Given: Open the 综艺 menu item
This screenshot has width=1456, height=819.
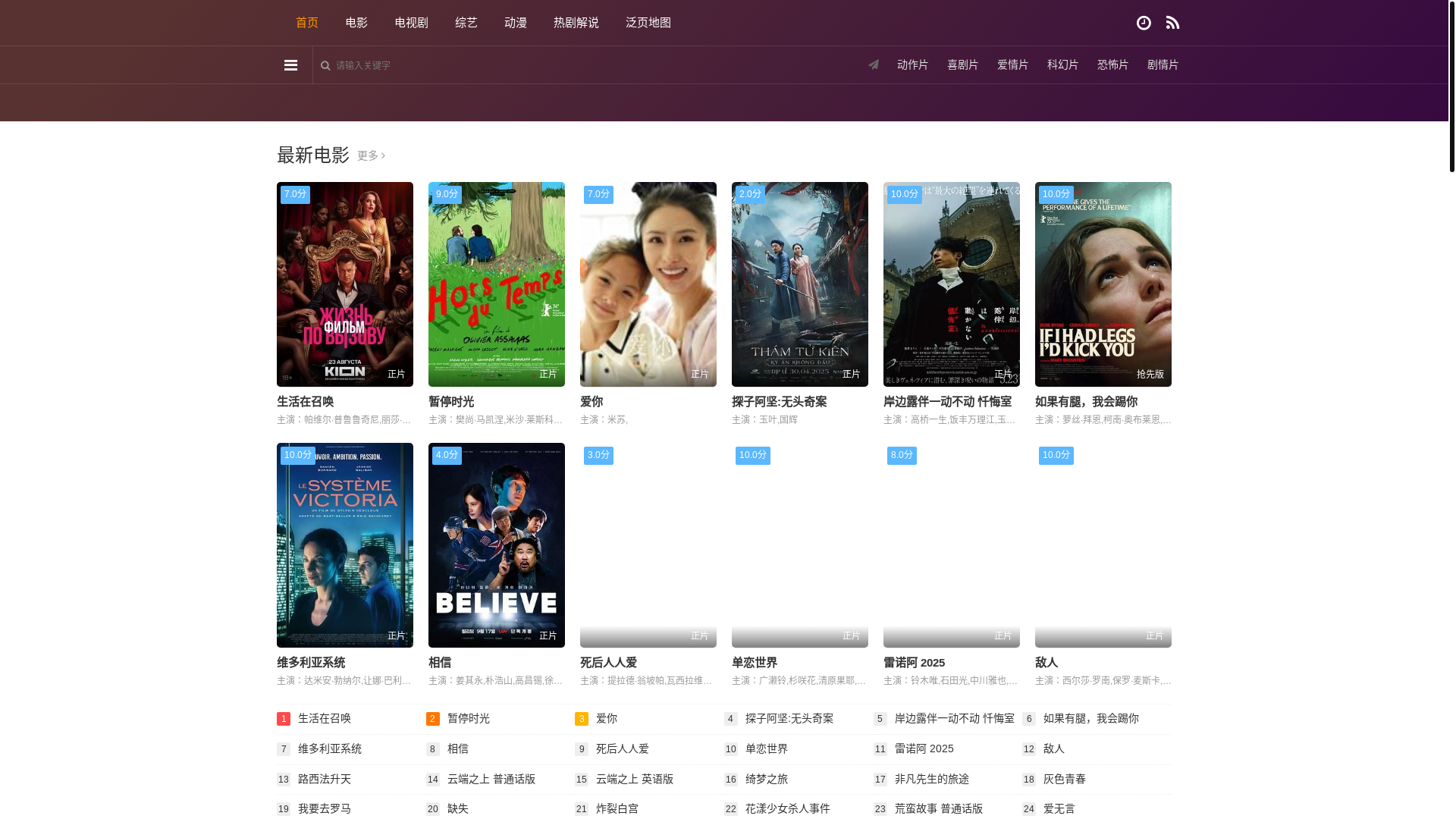Looking at the screenshot, I should pos(466,23).
